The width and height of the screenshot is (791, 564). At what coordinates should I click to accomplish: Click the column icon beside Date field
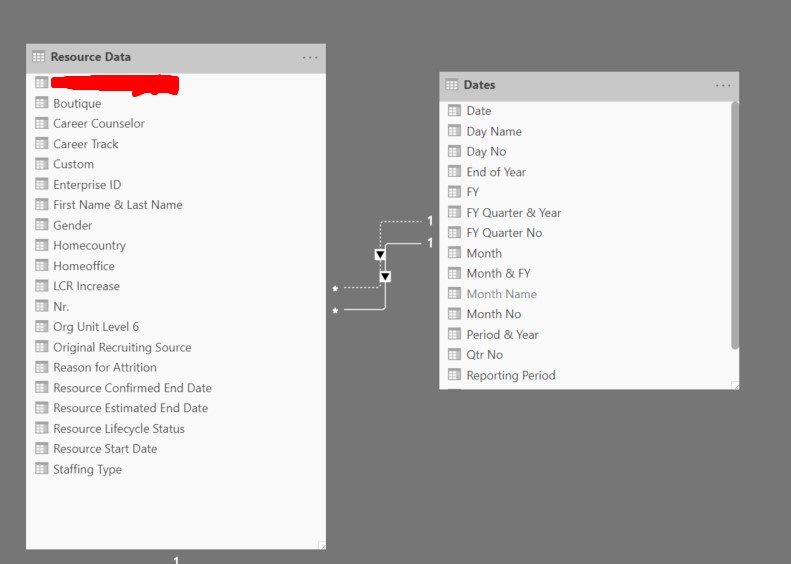pyautogui.click(x=455, y=110)
